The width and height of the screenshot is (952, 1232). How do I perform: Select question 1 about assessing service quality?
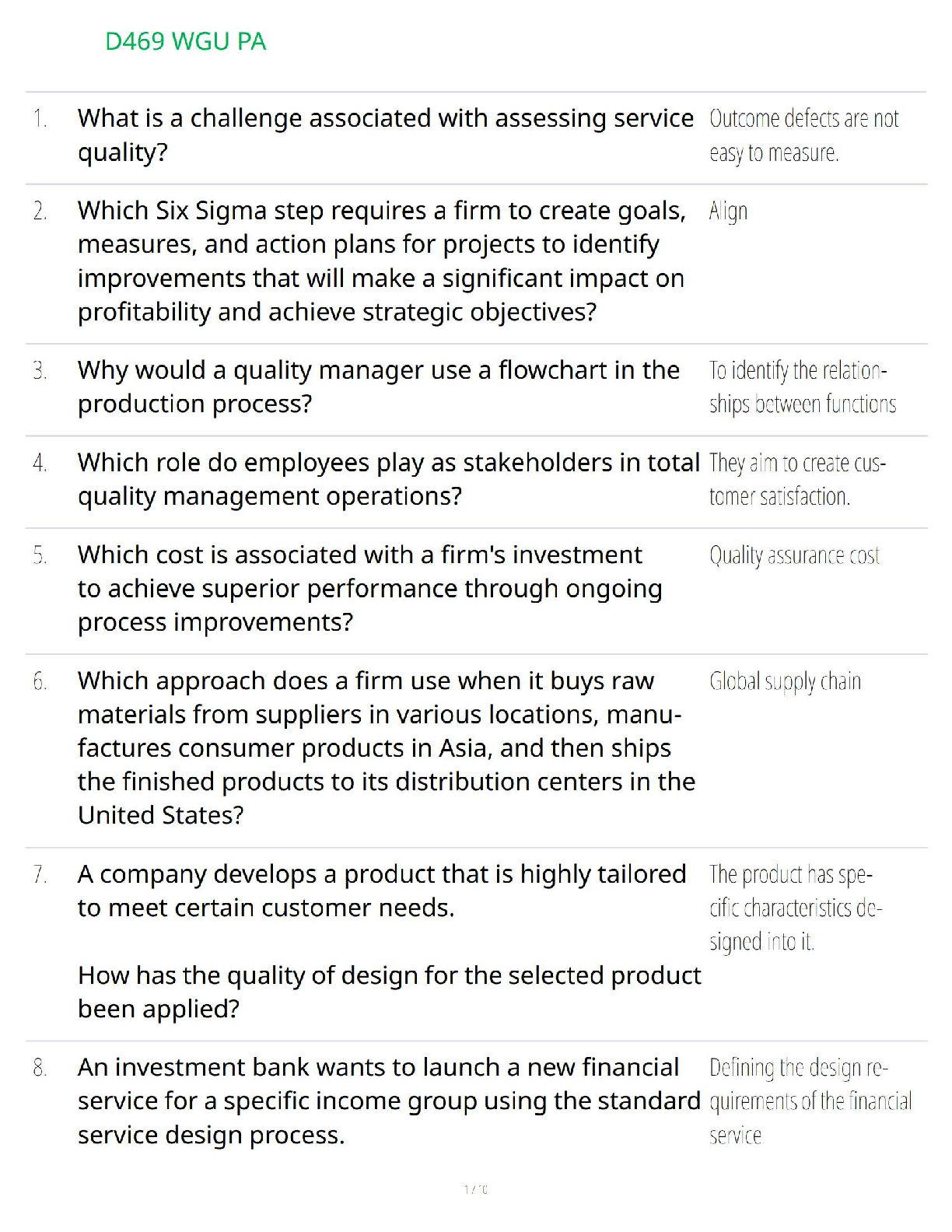click(x=385, y=135)
